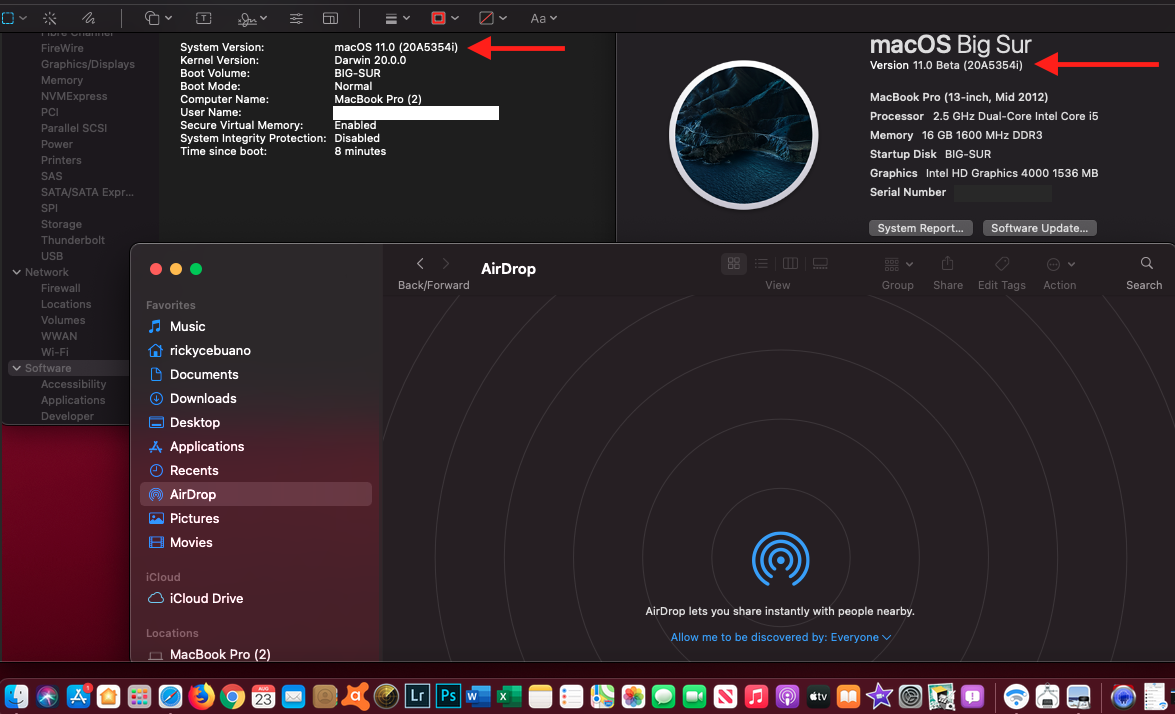Click the AirDrop radar icon in center

click(780, 559)
